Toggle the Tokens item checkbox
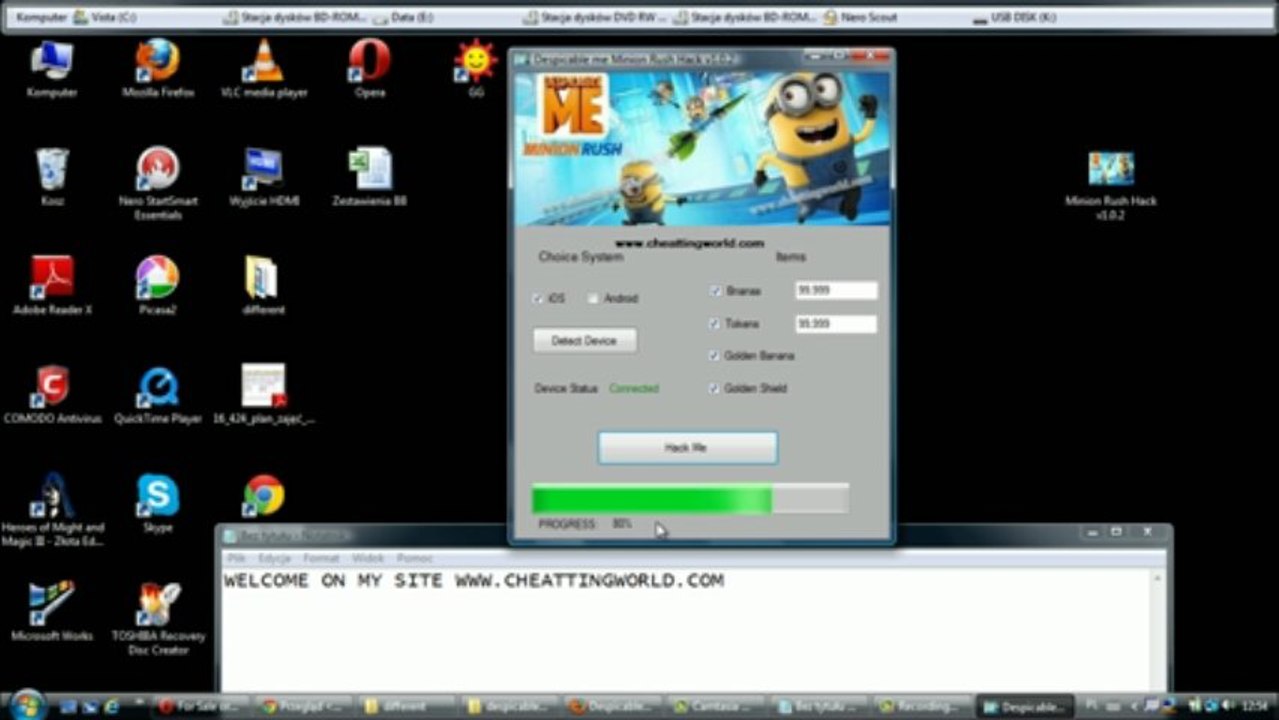 [715, 324]
